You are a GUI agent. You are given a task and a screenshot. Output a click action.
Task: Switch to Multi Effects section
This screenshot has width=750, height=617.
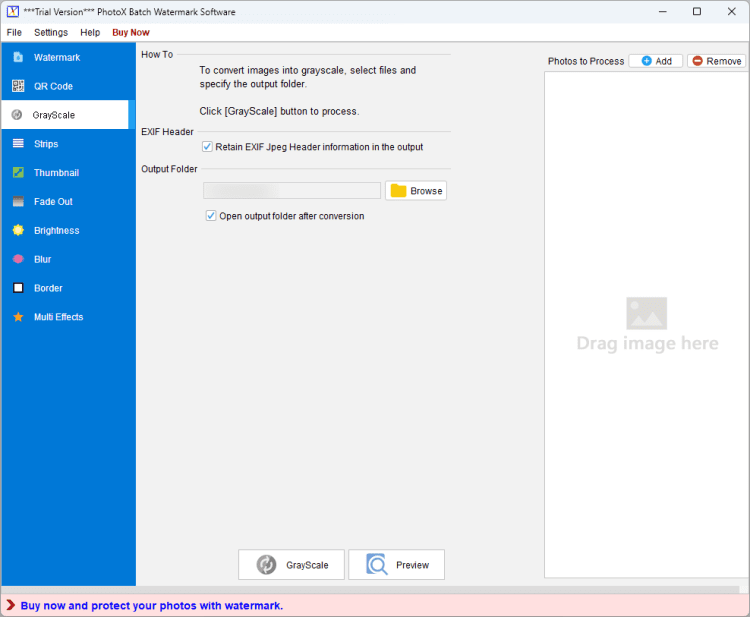pyautogui.click(x=68, y=317)
